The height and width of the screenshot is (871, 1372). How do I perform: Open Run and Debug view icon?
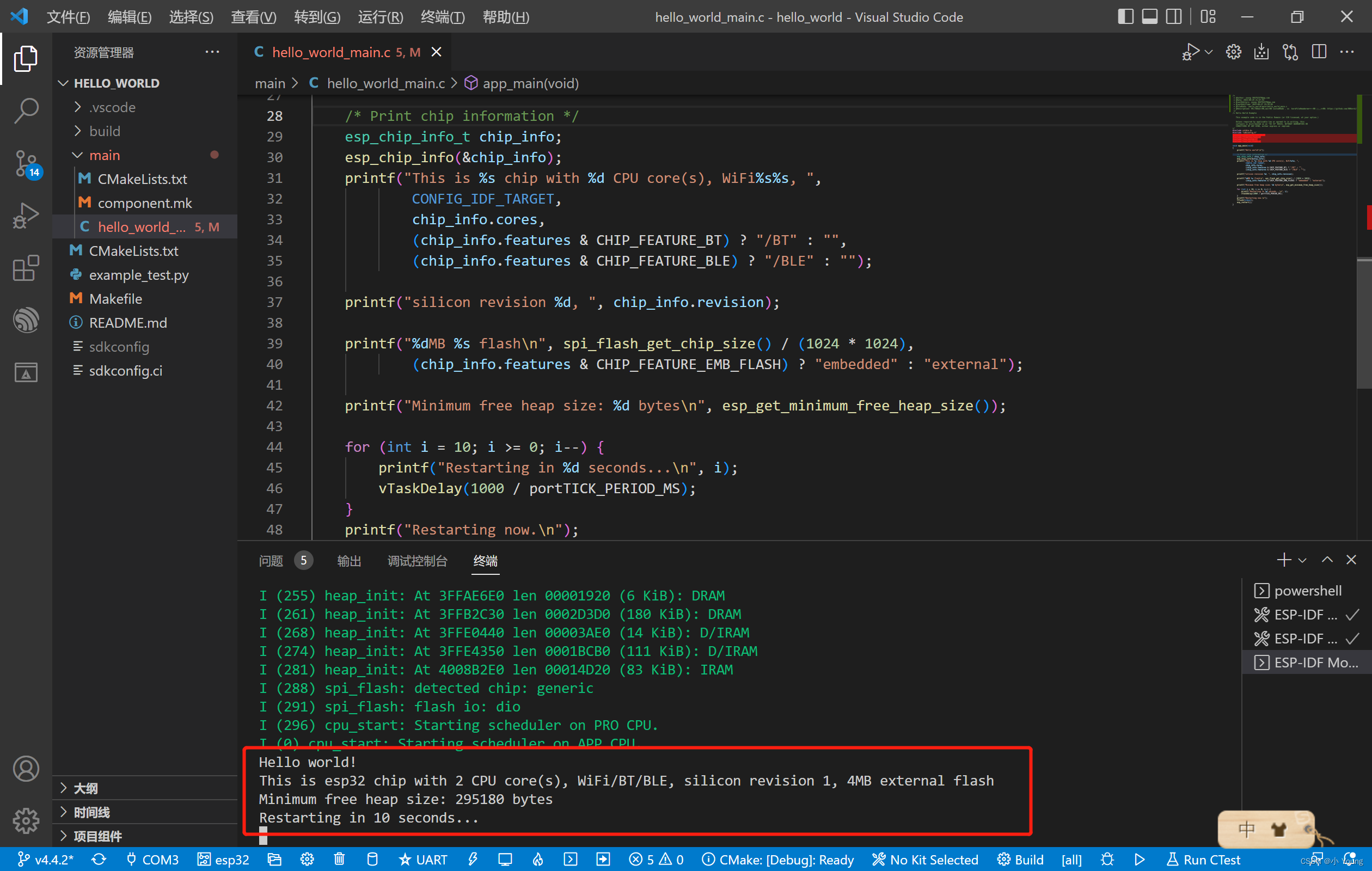tap(26, 216)
